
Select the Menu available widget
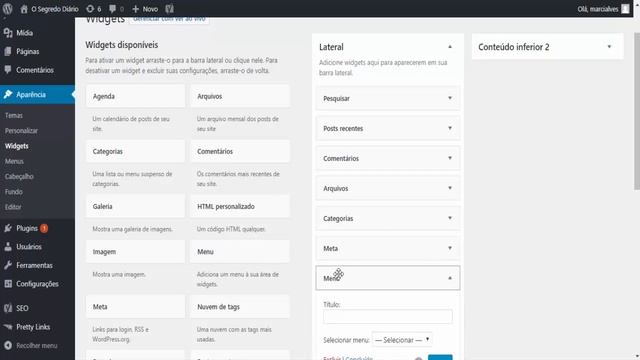click(x=240, y=252)
